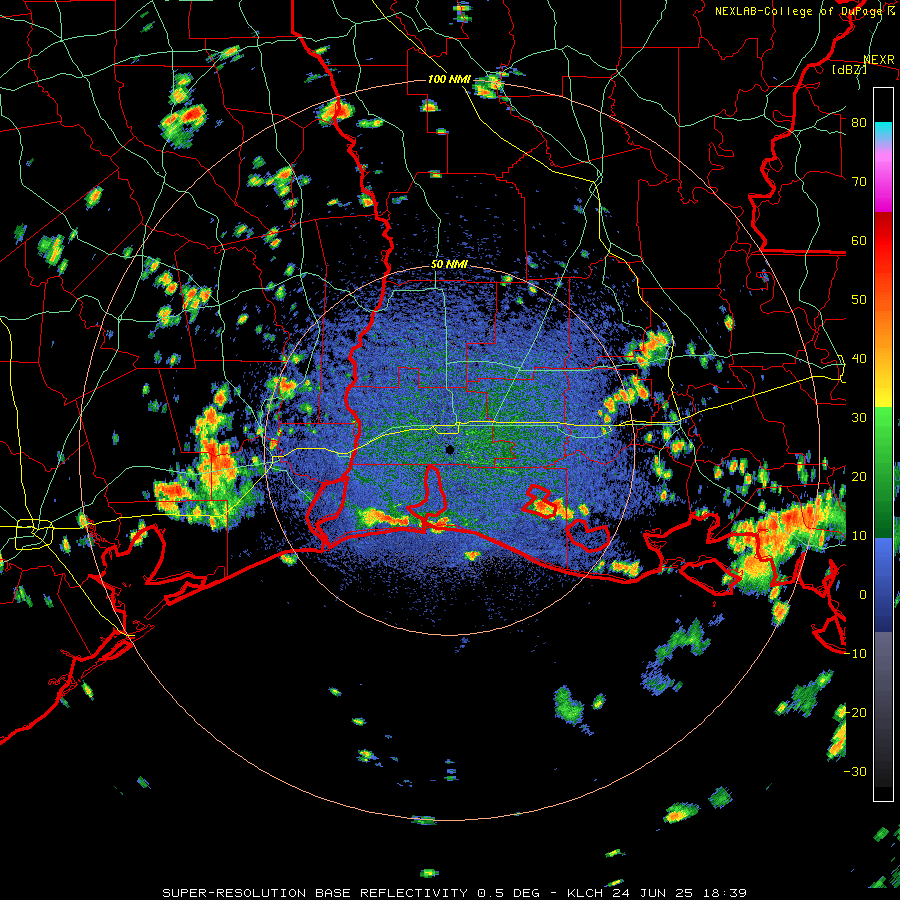Click the [dBZ] unit label

[849, 69]
